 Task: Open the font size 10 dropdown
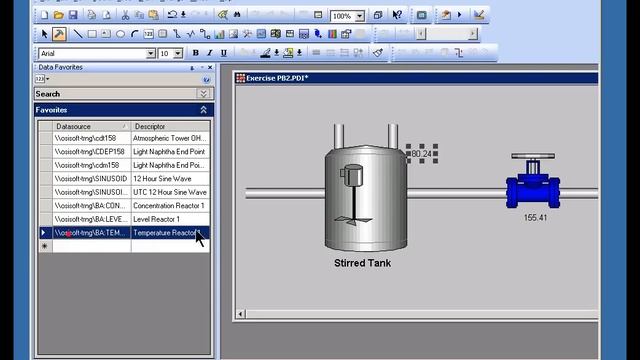tap(178, 53)
